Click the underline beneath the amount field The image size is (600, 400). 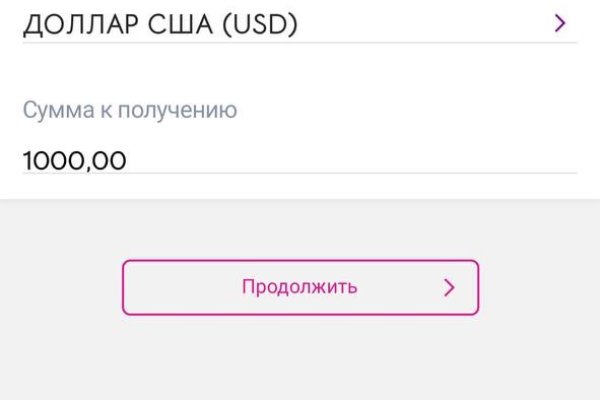tap(300, 173)
